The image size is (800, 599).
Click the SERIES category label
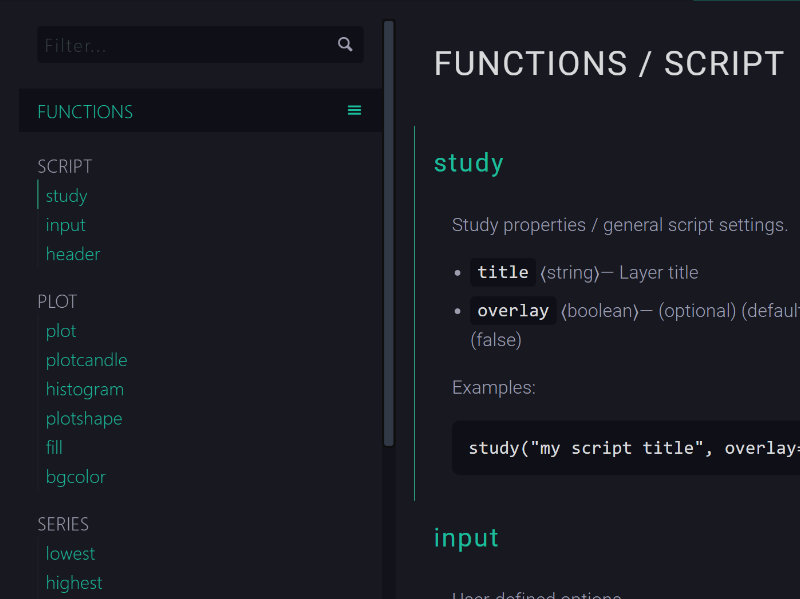(63, 525)
